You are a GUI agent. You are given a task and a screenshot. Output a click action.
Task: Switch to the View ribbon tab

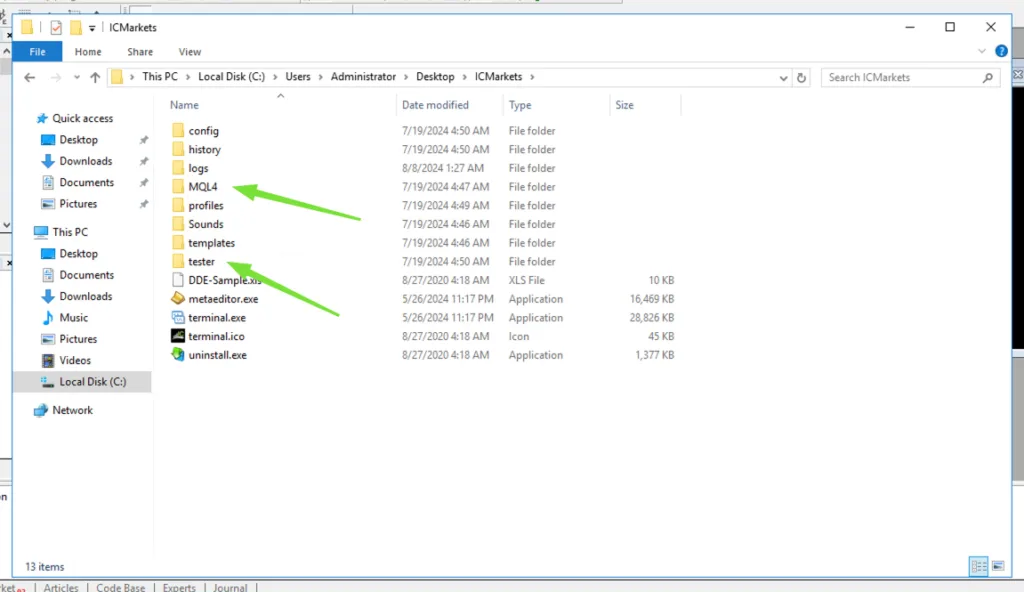189,52
